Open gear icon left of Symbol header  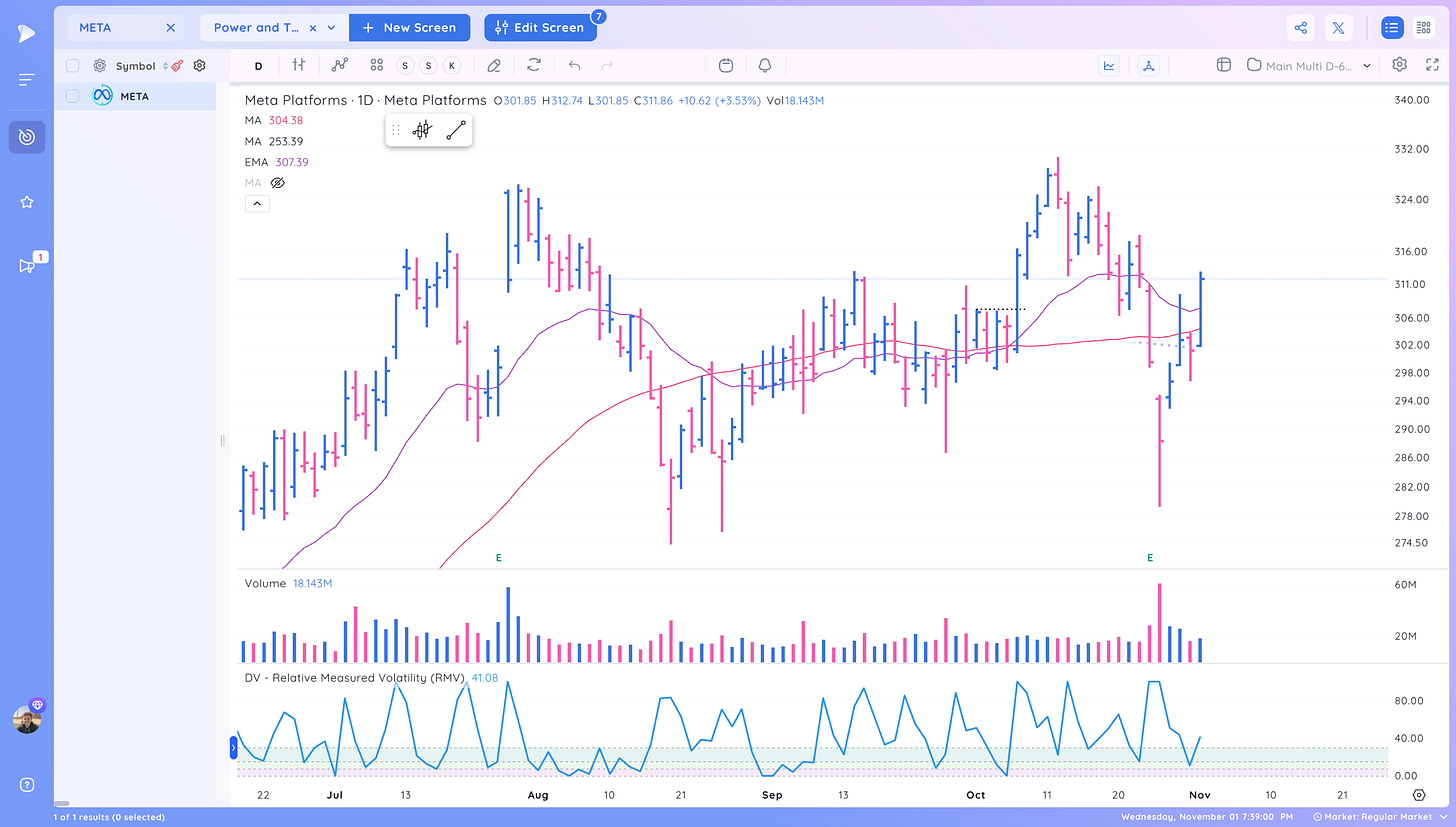100,66
